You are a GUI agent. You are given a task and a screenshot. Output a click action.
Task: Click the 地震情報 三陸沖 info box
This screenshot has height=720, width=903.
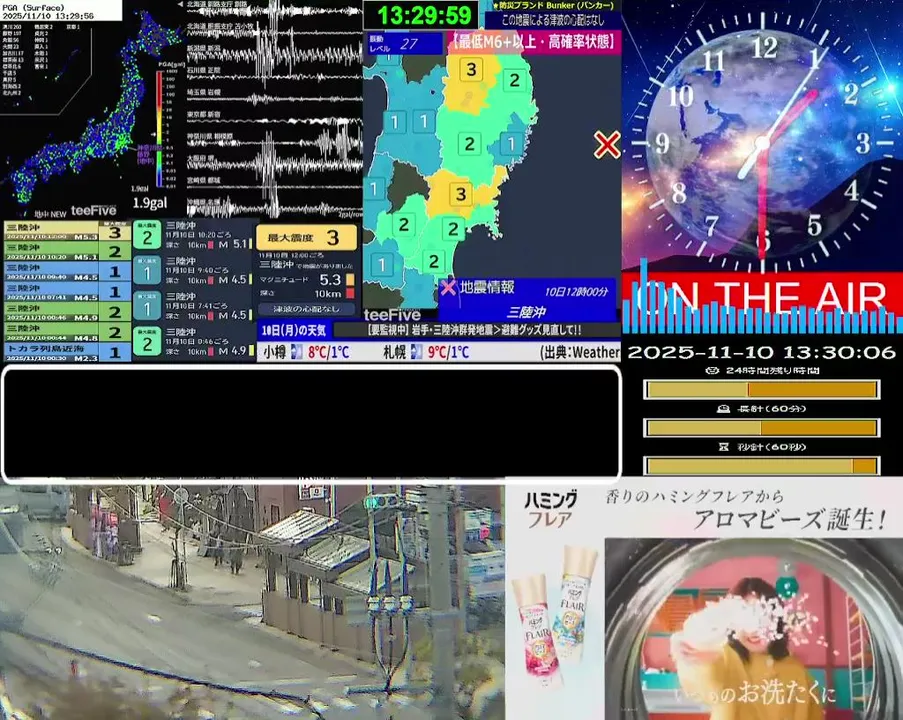pyautogui.click(x=527, y=300)
